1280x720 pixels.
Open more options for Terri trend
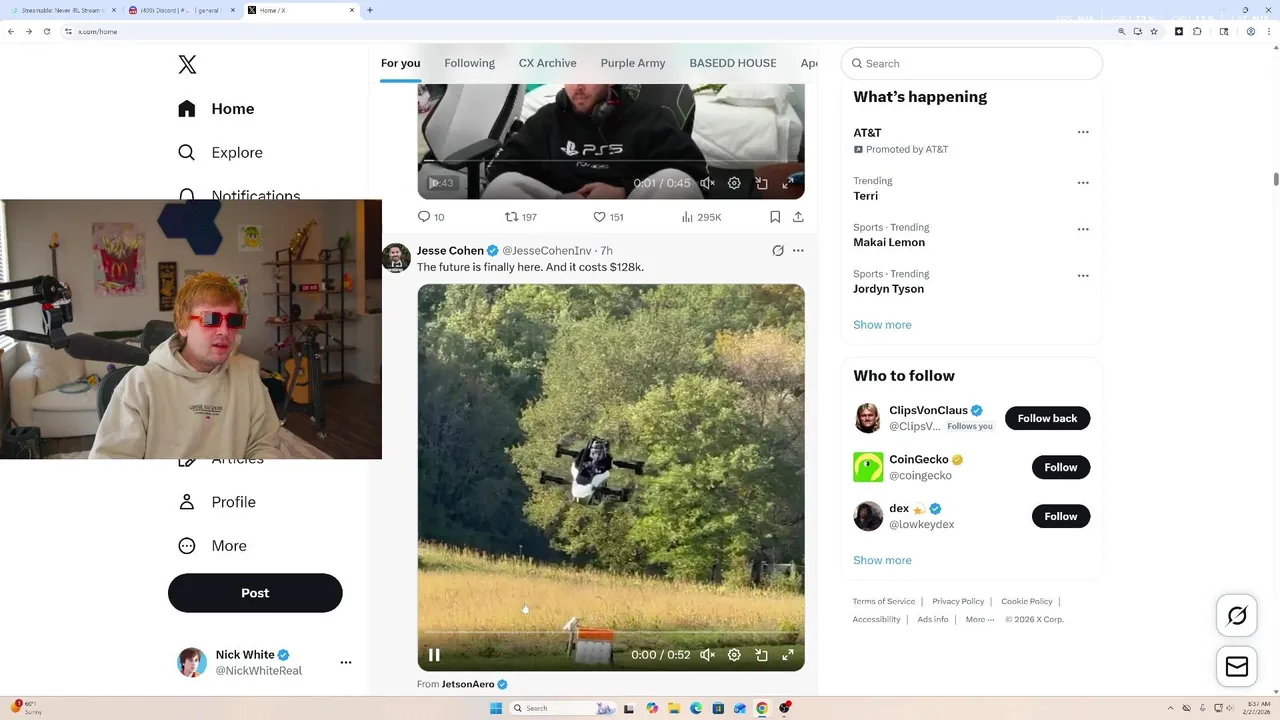1083,183
